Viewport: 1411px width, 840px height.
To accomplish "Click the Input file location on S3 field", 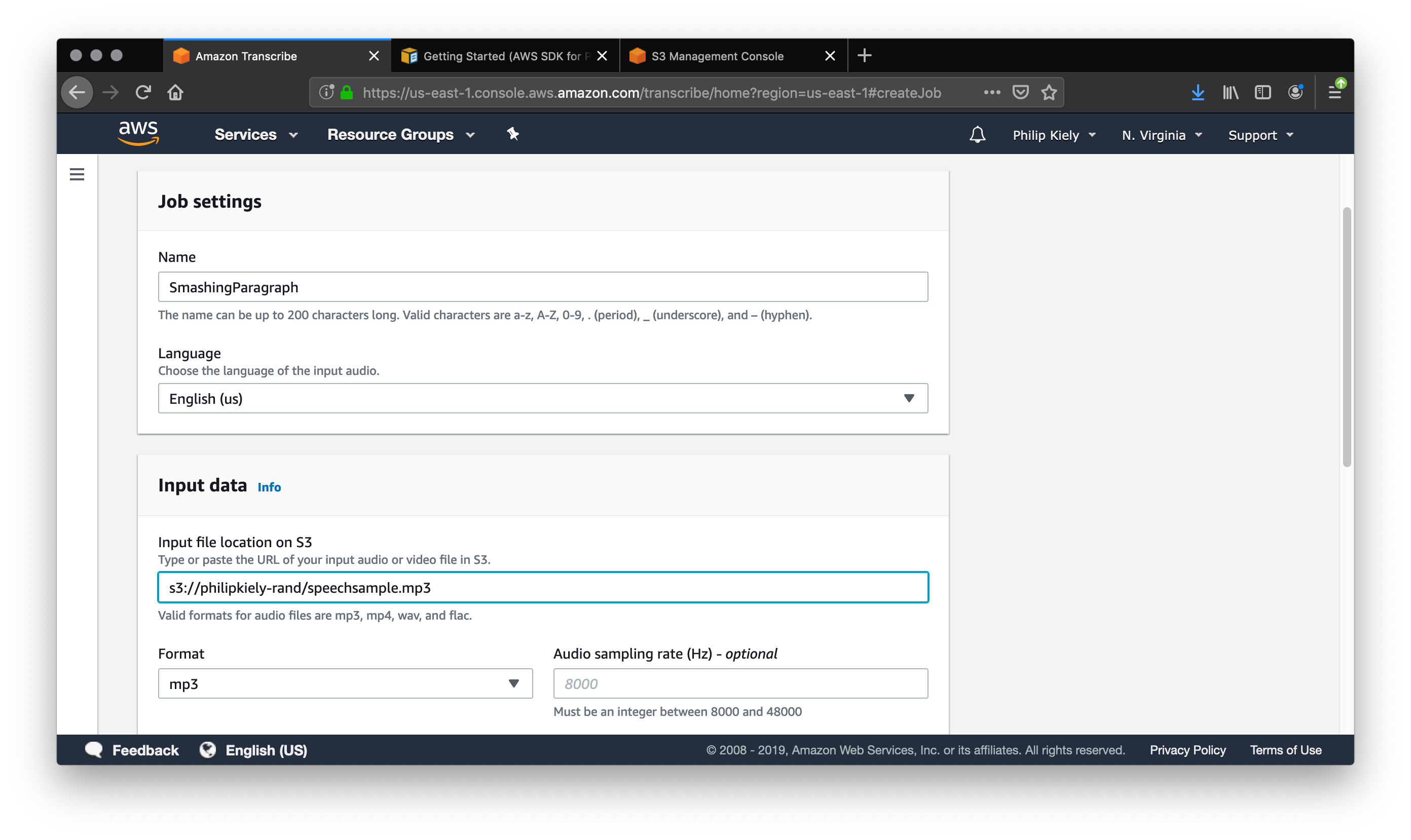I will coord(542,587).
